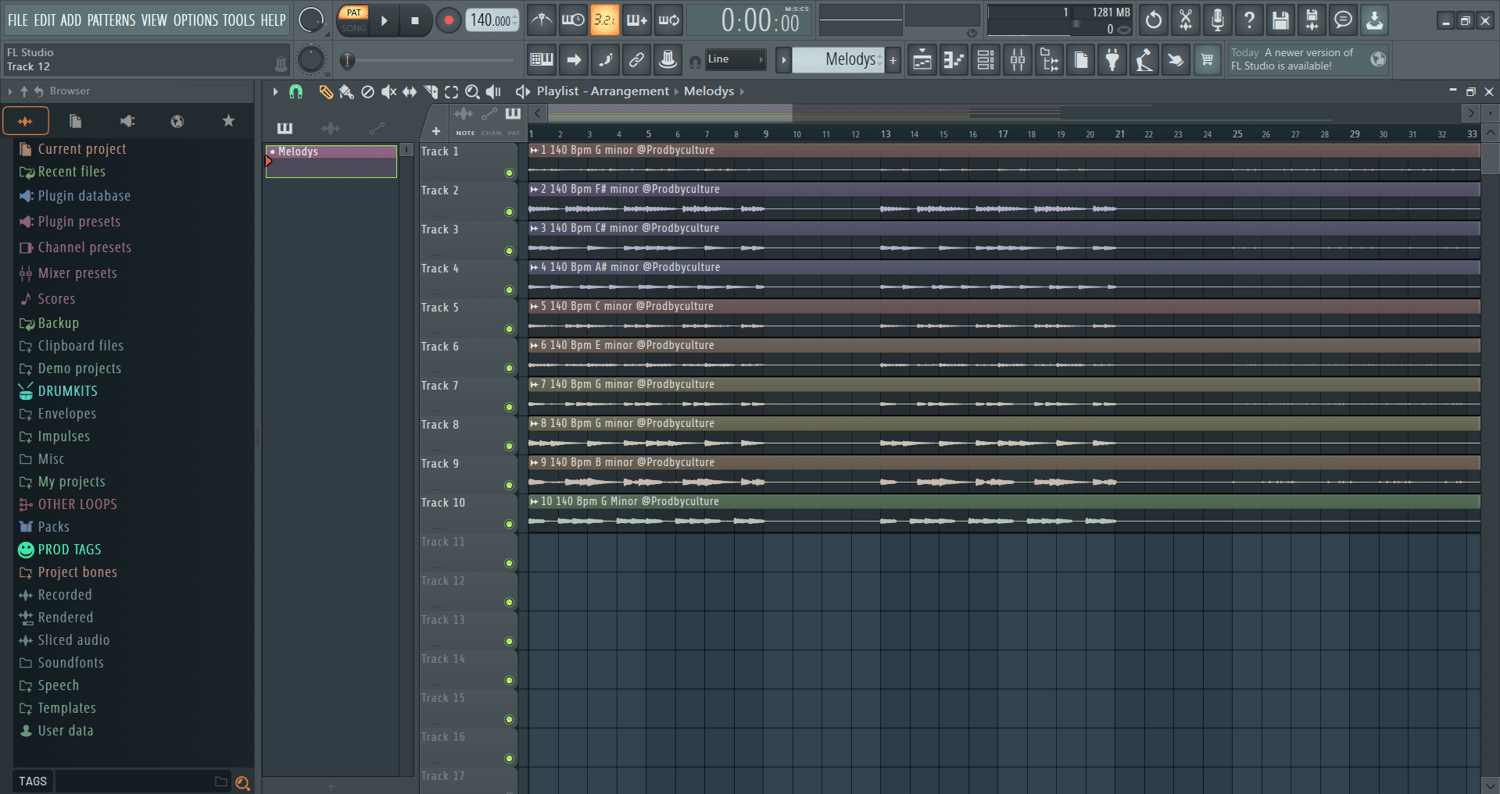The height and width of the screenshot is (794, 1500).
Task: Select the slice tool in Playlist
Action: [x=430, y=92]
